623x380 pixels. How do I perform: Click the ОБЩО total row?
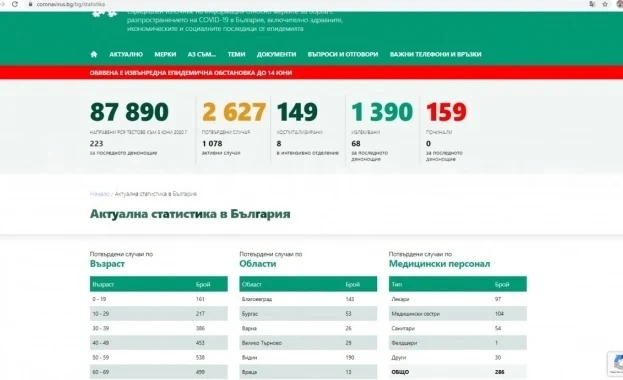point(458,372)
